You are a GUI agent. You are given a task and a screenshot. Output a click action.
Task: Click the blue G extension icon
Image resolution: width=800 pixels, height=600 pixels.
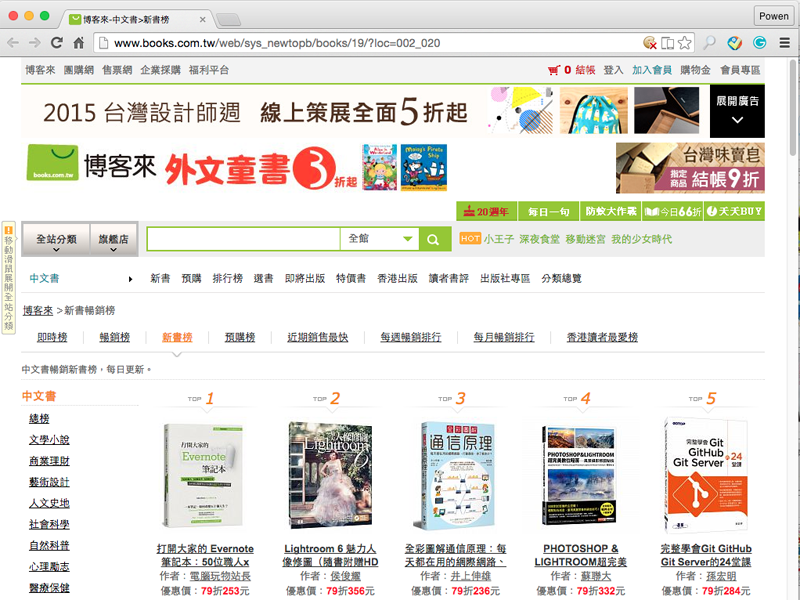pyautogui.click(x=760, y=43)
